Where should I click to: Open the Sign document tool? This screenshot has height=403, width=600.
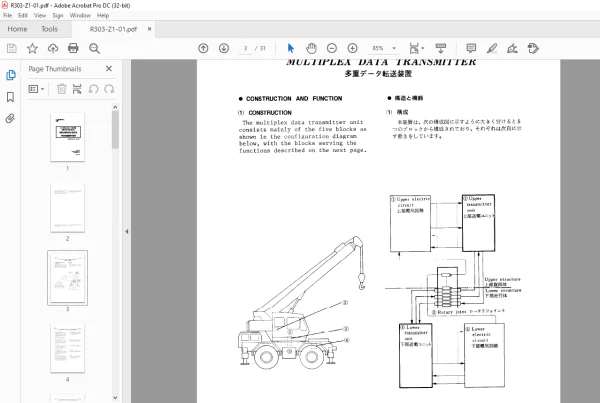click(x=512, y=48)
